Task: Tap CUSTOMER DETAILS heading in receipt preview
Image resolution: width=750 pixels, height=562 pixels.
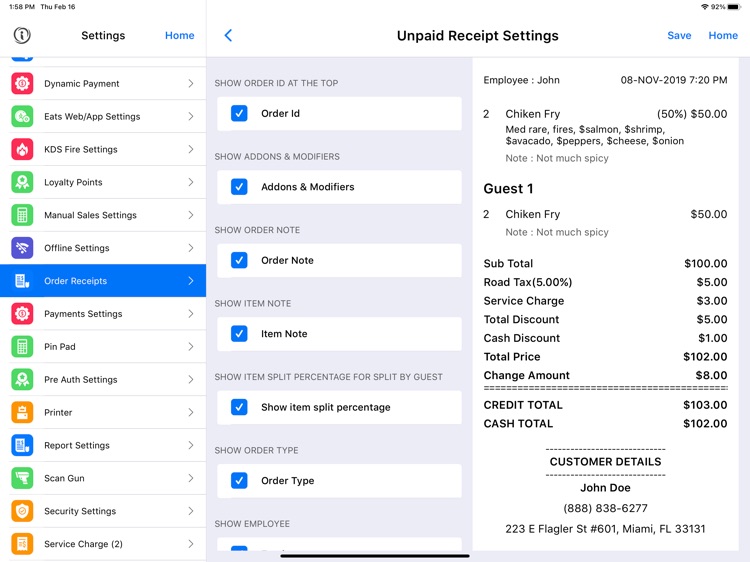Action: coord(605,462)
